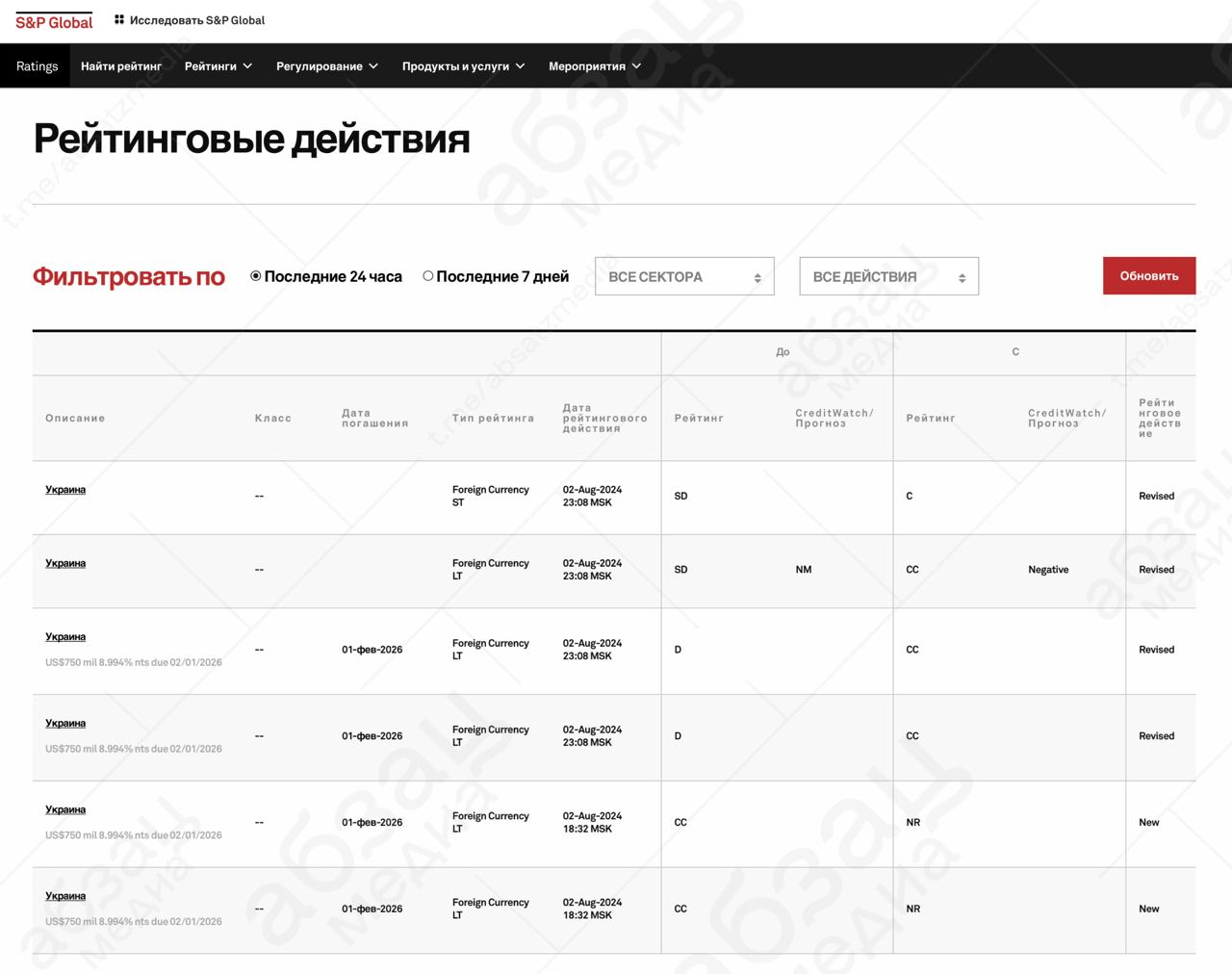Open the ВСЕ ДЕЙСТВИЯ dropdown
The height and width of the screenshot is (974, 1232).
pyautogui.click(x=888, y=276)
